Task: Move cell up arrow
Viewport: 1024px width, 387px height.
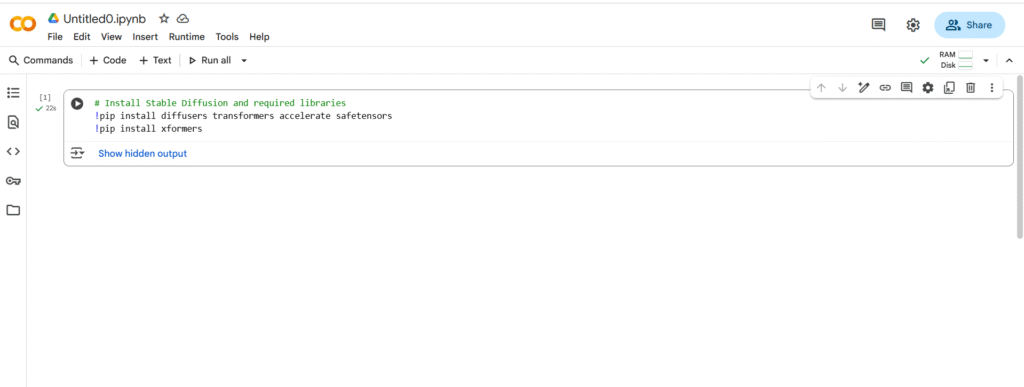Action: click(x=822, y=87)
